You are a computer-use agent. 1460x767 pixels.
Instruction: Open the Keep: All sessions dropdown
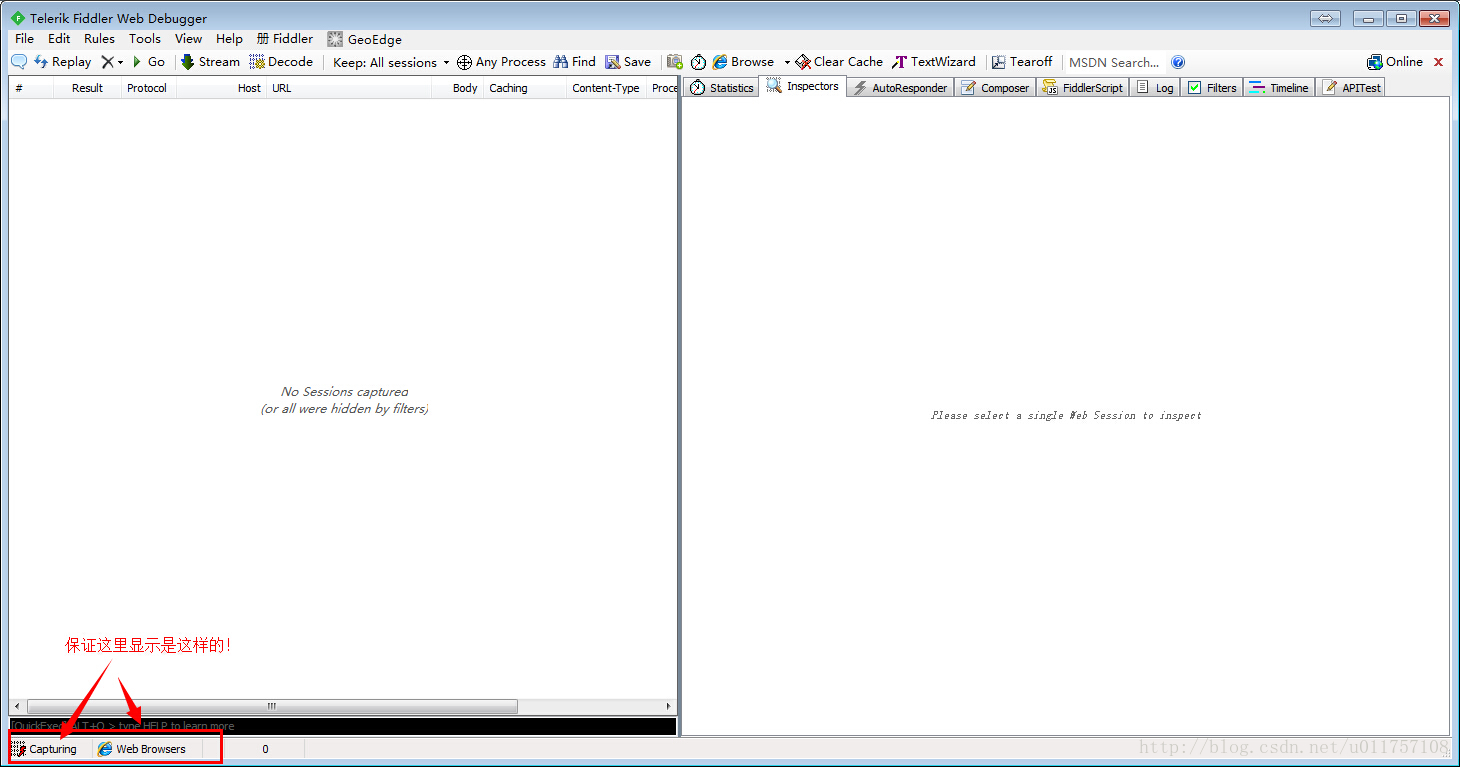point(391,62)
